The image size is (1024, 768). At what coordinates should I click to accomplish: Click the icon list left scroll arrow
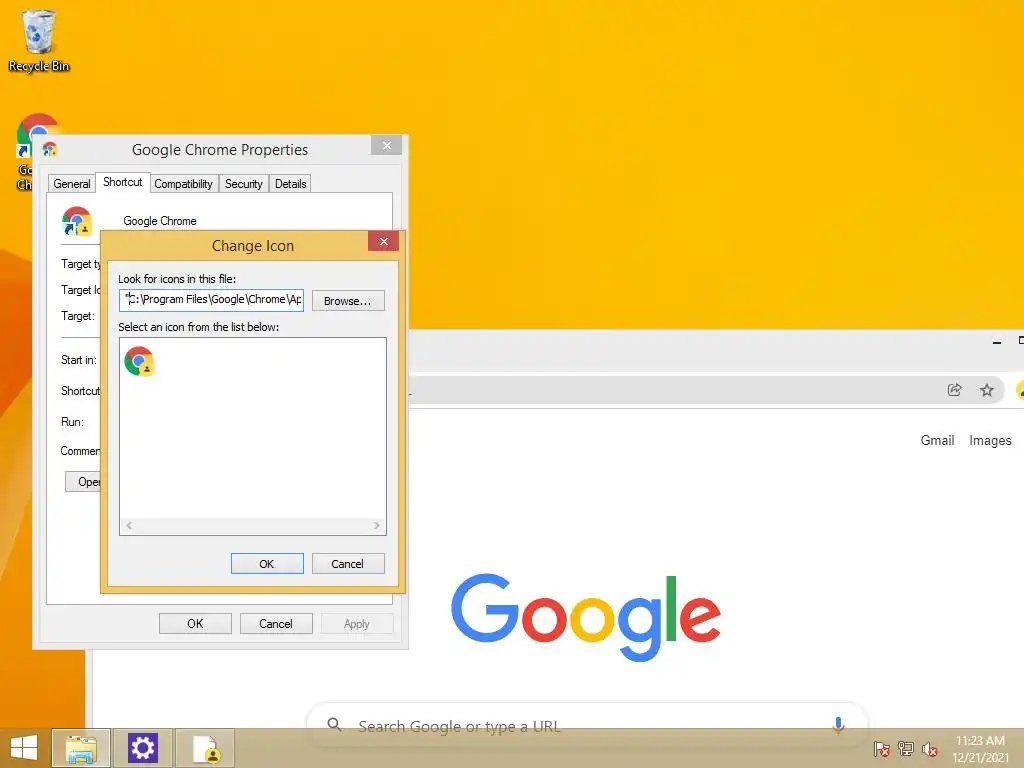coord(129,526)
